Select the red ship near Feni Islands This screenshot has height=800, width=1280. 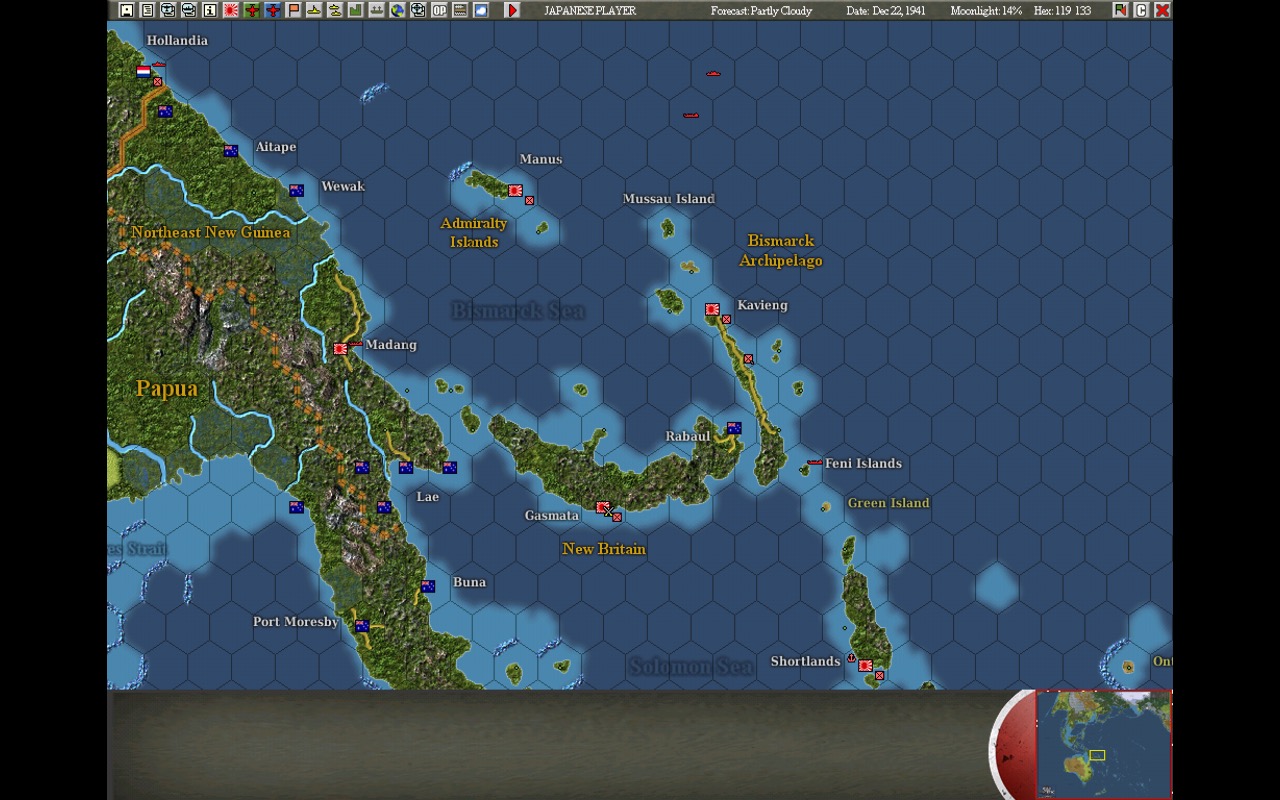click(815, 462)
